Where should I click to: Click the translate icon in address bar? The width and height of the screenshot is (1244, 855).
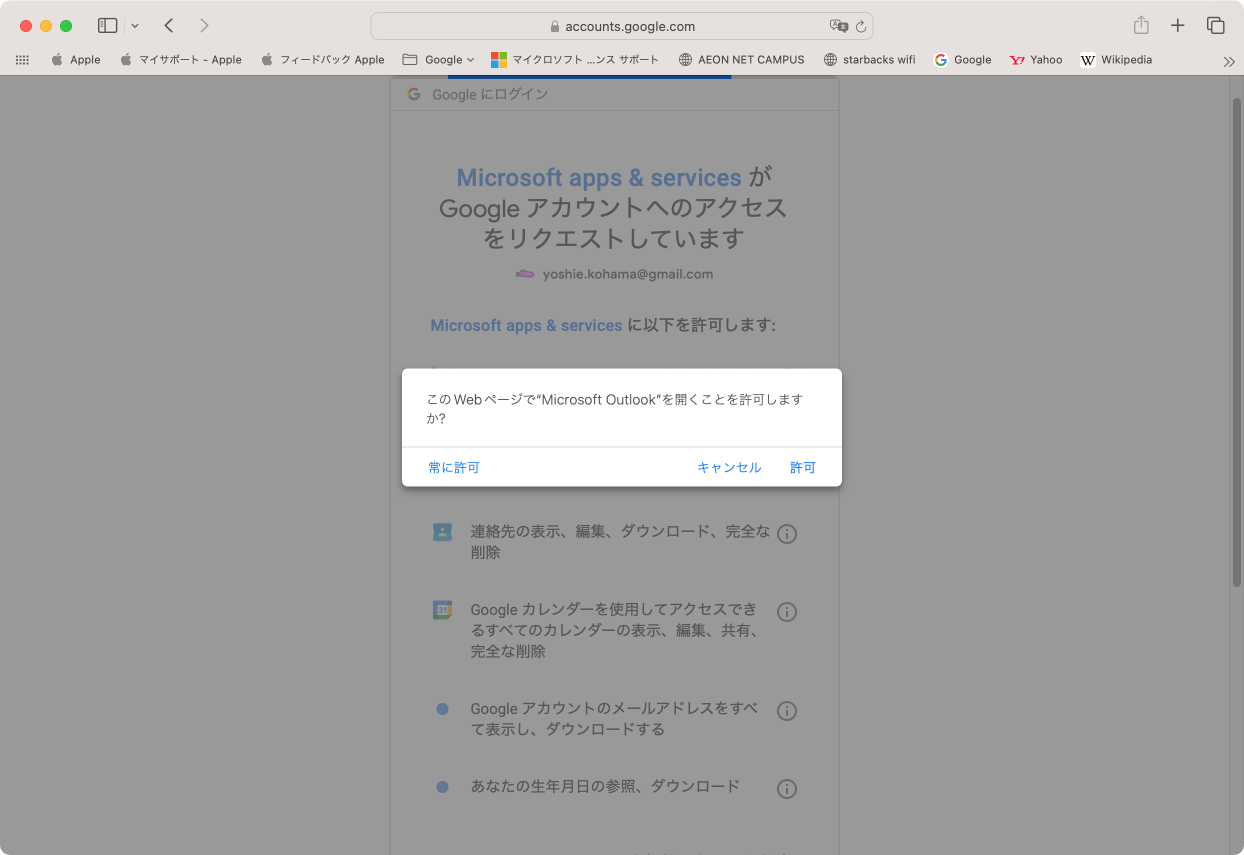[x=838, y=26]
